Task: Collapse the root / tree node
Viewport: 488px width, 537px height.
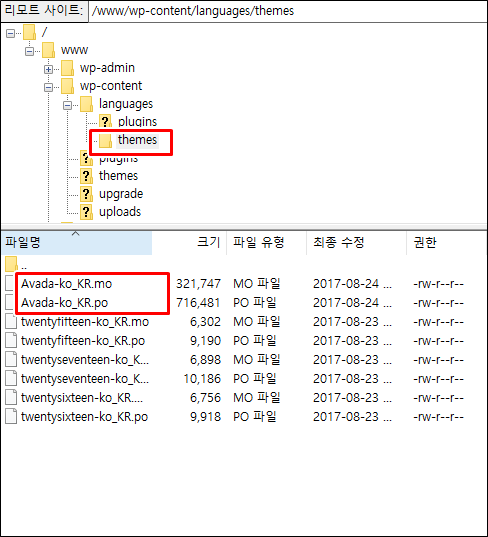Action: 11,33
